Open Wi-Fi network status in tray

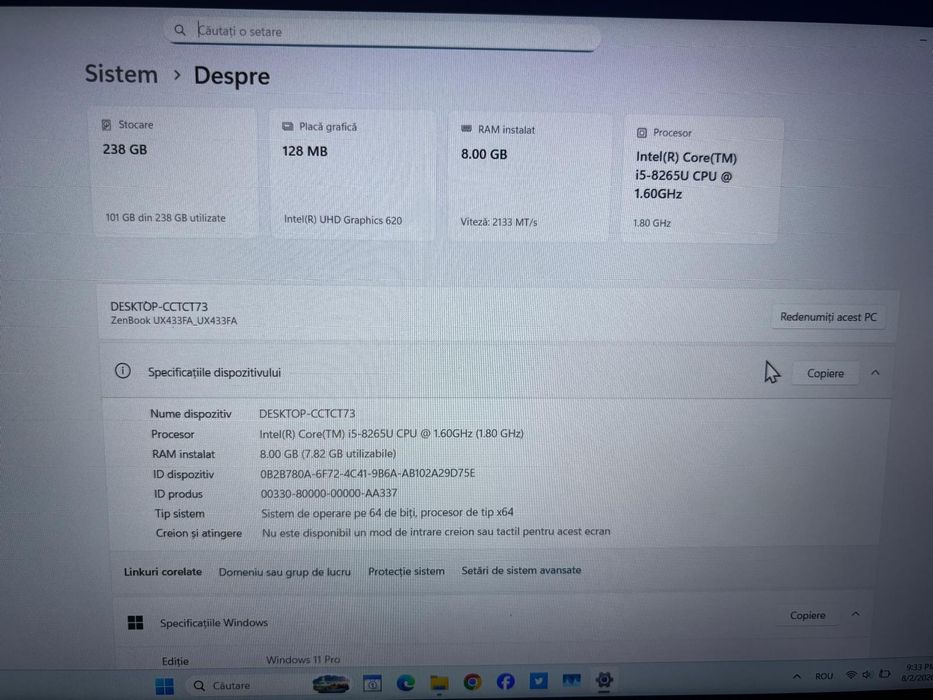point(851,674)
